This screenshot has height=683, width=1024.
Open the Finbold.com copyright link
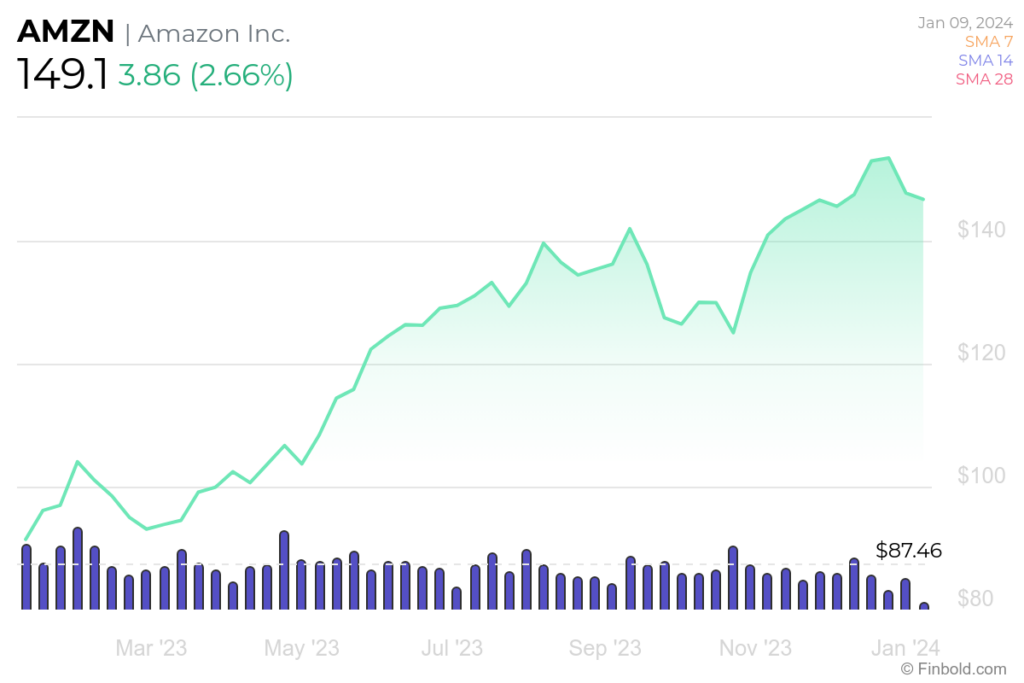click(x=953, y=669)
